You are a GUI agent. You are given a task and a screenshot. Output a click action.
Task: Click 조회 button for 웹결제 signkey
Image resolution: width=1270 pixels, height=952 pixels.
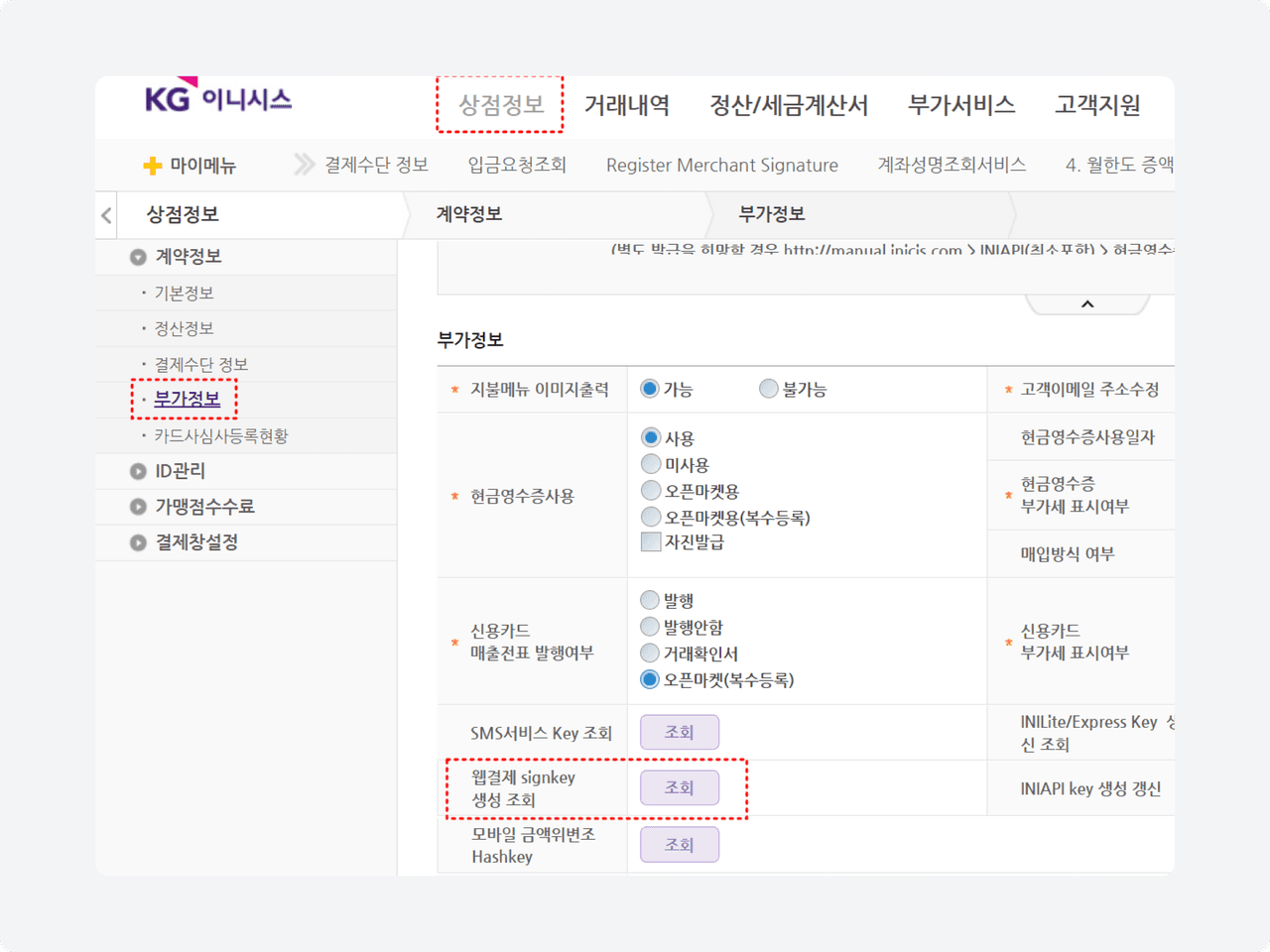pos(679,787)
